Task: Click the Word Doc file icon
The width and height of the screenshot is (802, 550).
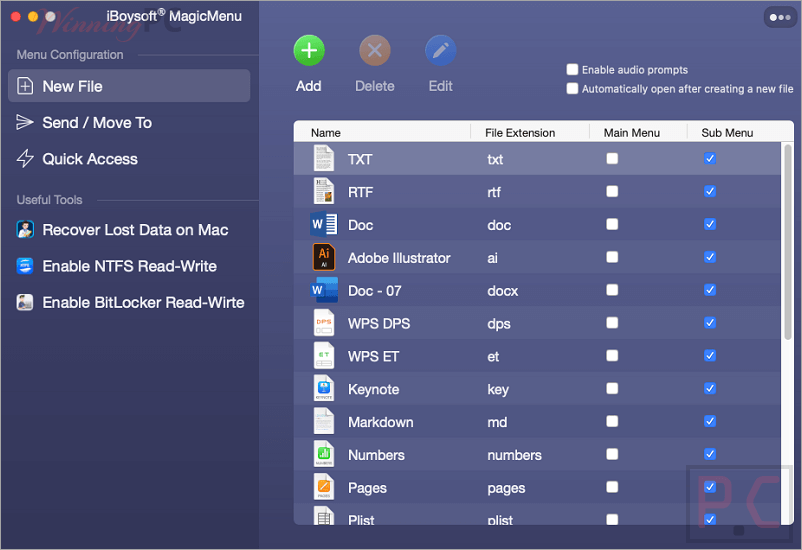Action: click(324, 224)
